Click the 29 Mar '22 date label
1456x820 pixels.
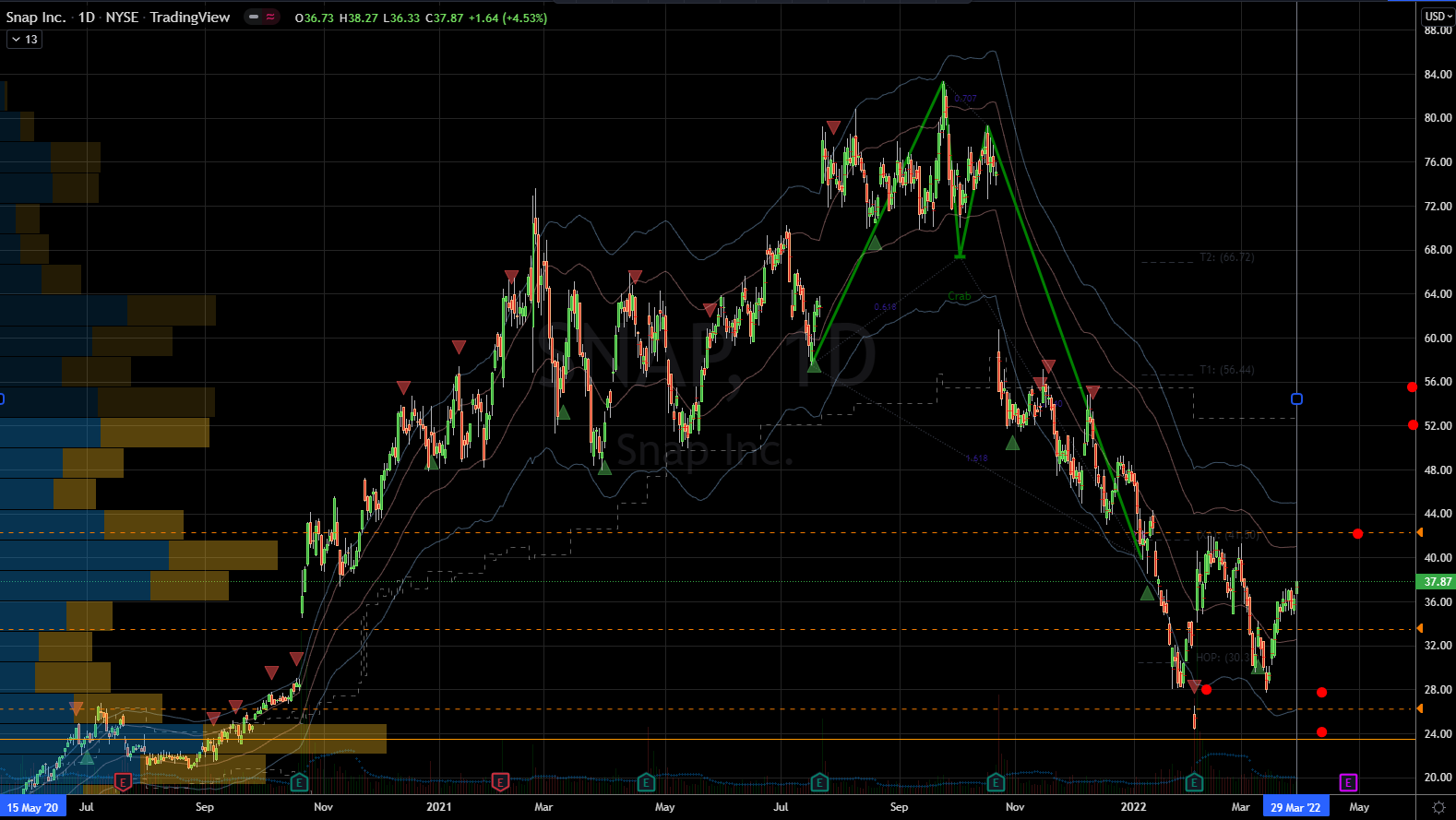[x=1295, y=807]
